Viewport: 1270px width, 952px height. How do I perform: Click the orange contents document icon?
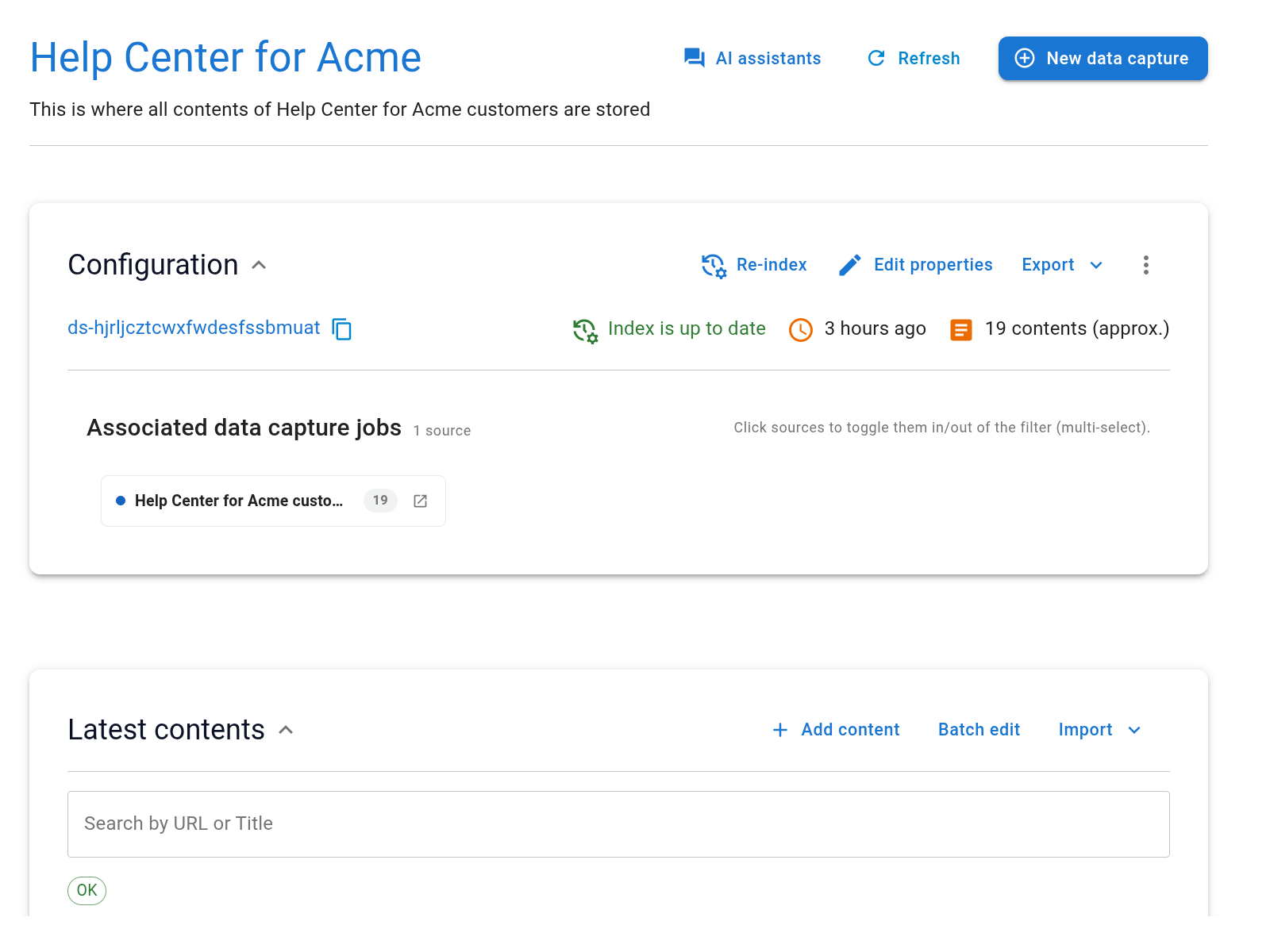point(961,329)
